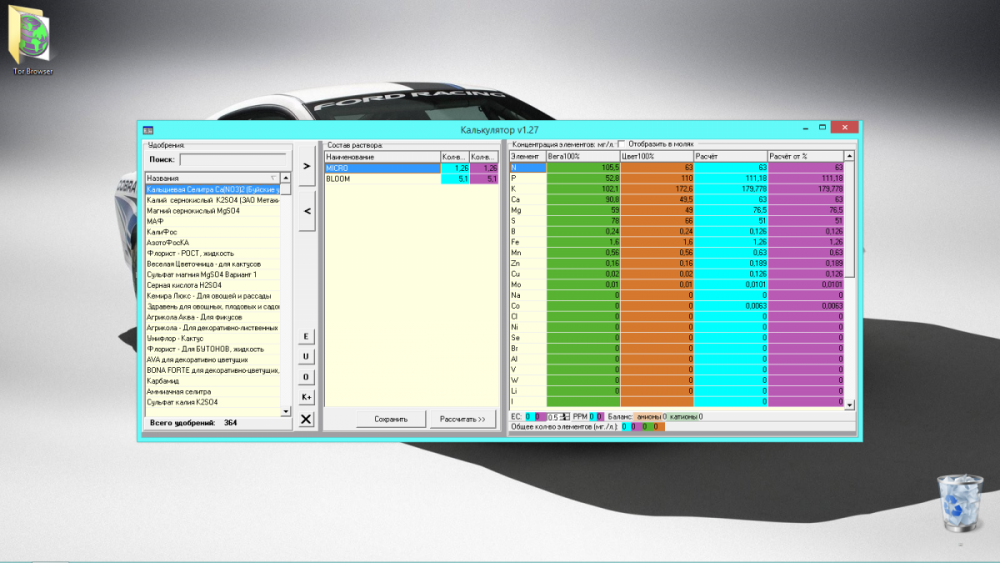Click the O button beside the fertilizer list
The height and width of the screenshot is (563, 1000).
tap(306, 377)
